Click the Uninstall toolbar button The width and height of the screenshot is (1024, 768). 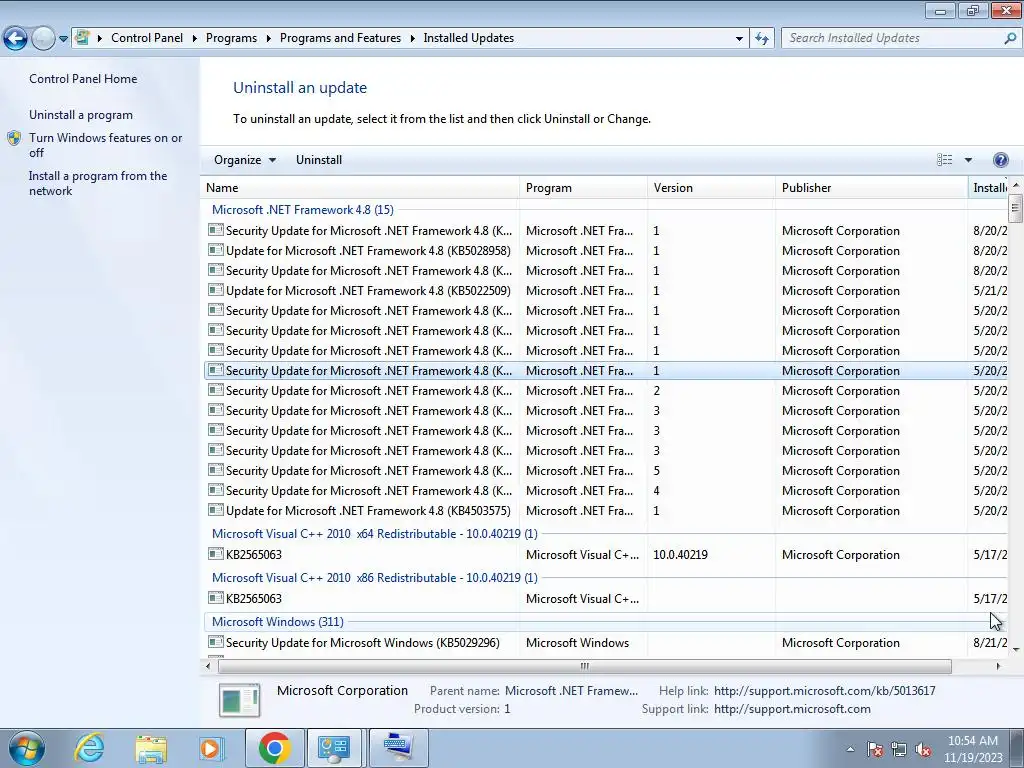319,160
